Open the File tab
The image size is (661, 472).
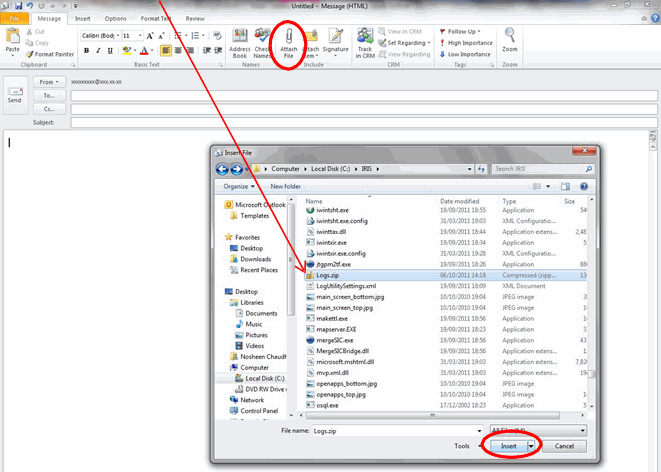[x=15, y=19]
